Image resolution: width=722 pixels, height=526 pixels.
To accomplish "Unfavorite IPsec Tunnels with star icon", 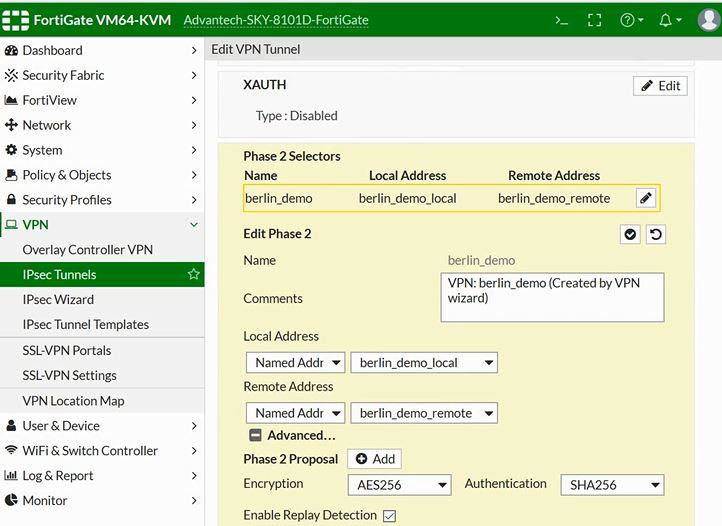I will (193, 274).
